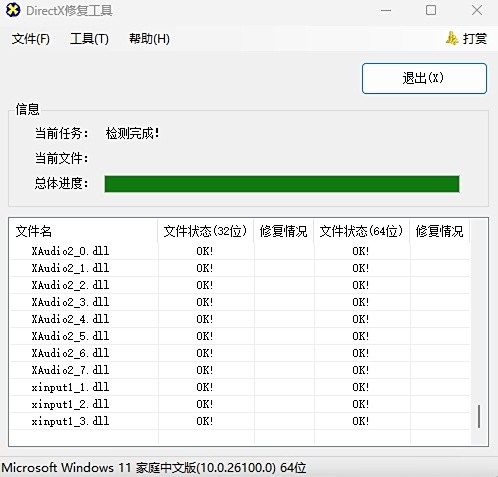Click the 退出(X) button
The height and width of the screenshot is (477, 498).
(424, 78)
